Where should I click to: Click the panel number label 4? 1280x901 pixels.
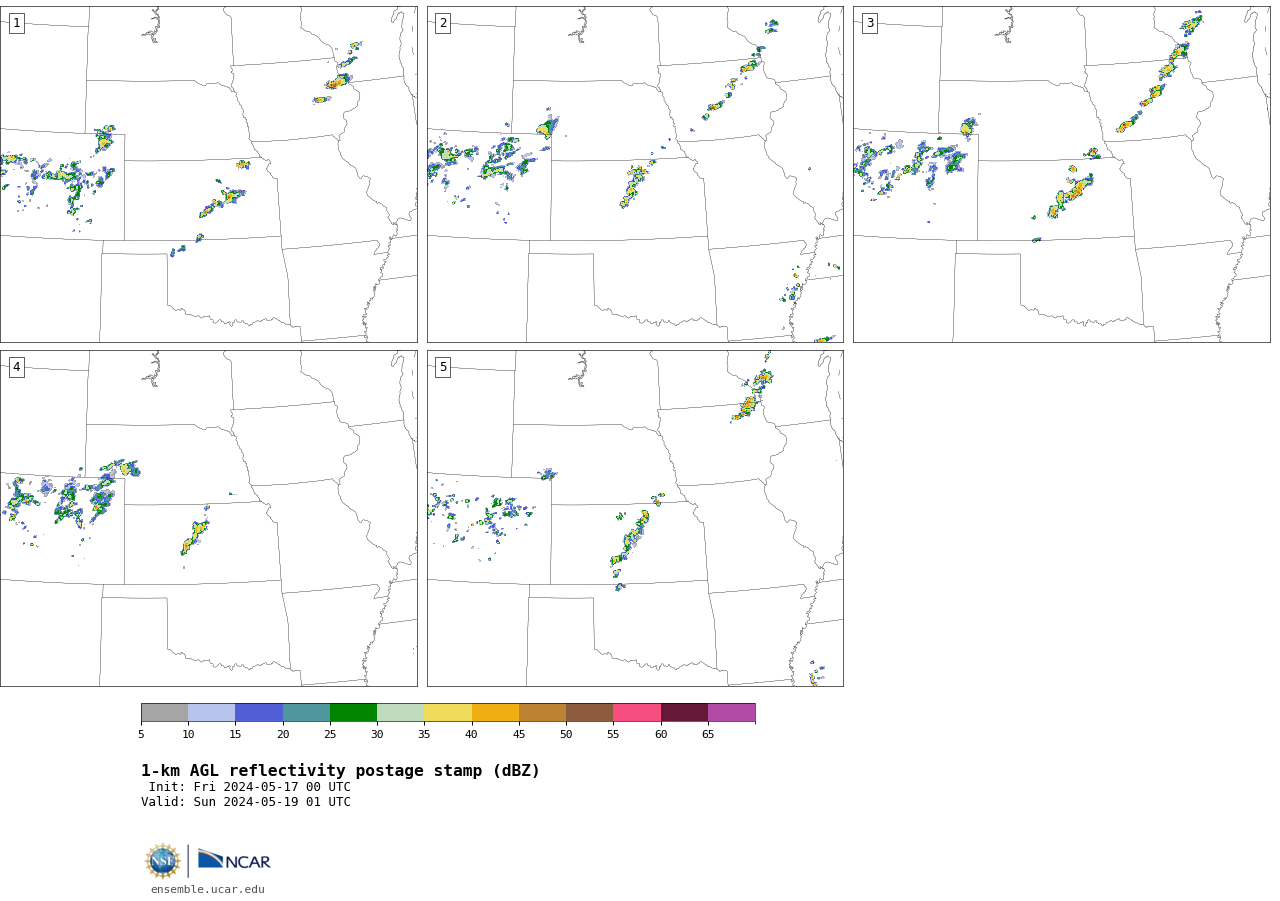click(17, 367)
